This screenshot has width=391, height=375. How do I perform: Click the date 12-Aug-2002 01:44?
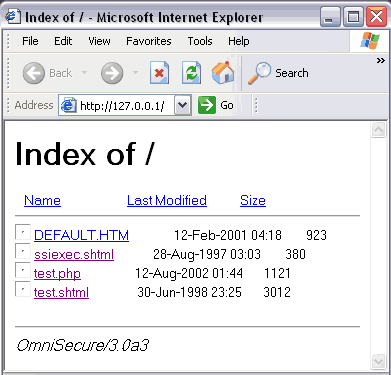coord(189,273)
